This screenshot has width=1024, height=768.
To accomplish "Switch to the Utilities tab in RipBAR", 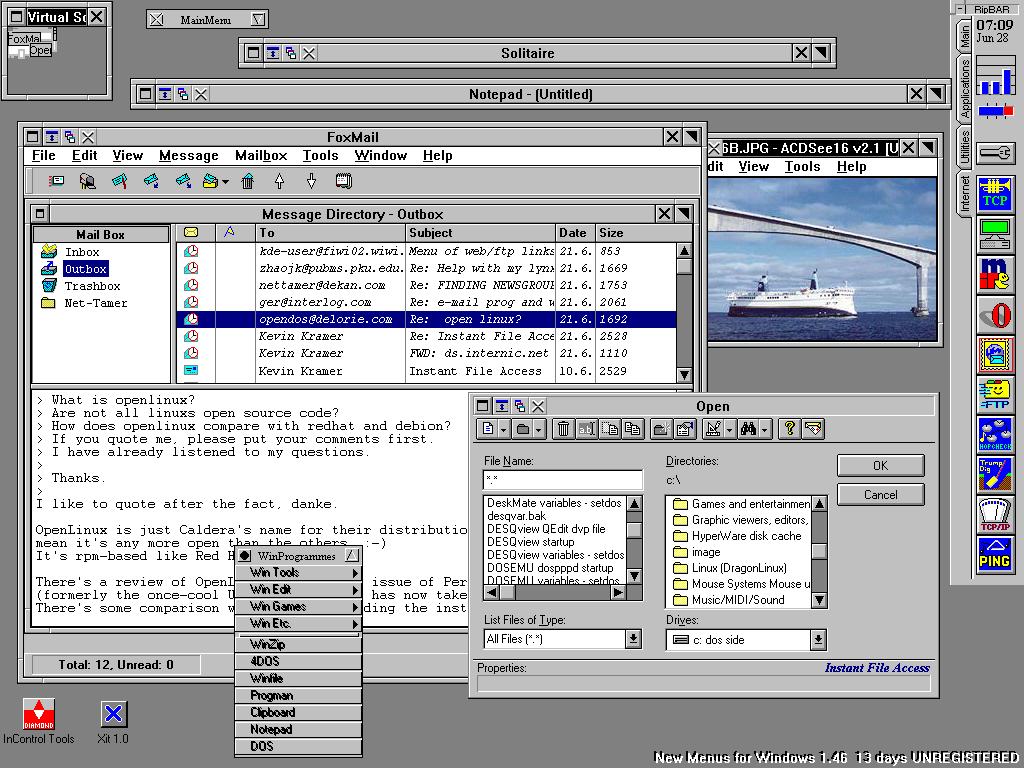I will point(965,146).
